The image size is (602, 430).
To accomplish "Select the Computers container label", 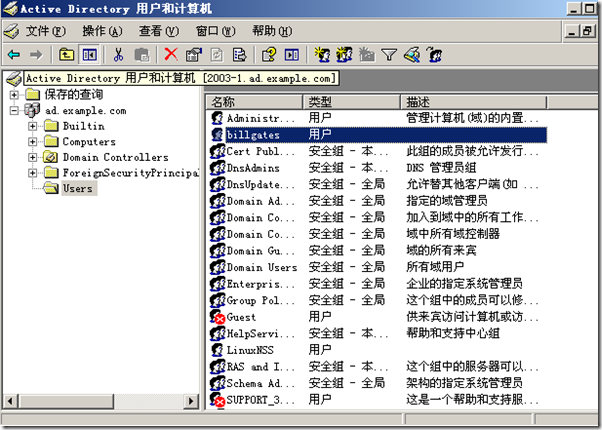I will point(89,142).
